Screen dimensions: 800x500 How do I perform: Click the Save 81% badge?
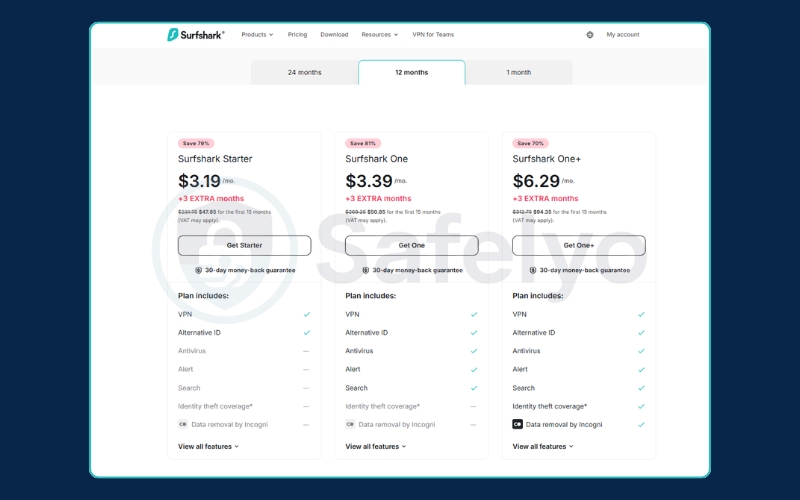pos(363,143)
